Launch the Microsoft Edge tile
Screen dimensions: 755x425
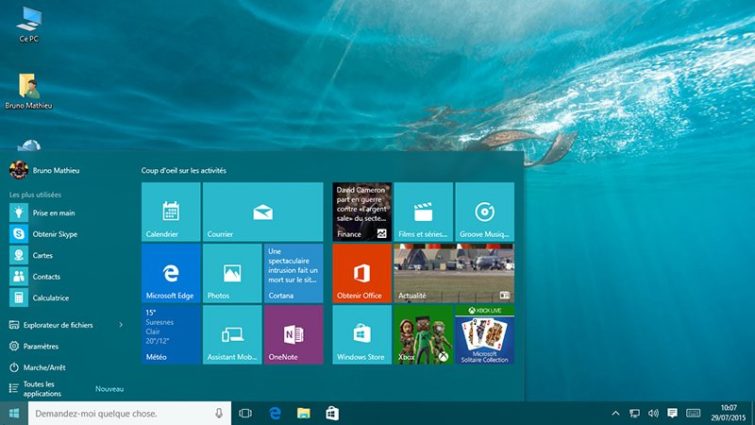pos(171,273)
